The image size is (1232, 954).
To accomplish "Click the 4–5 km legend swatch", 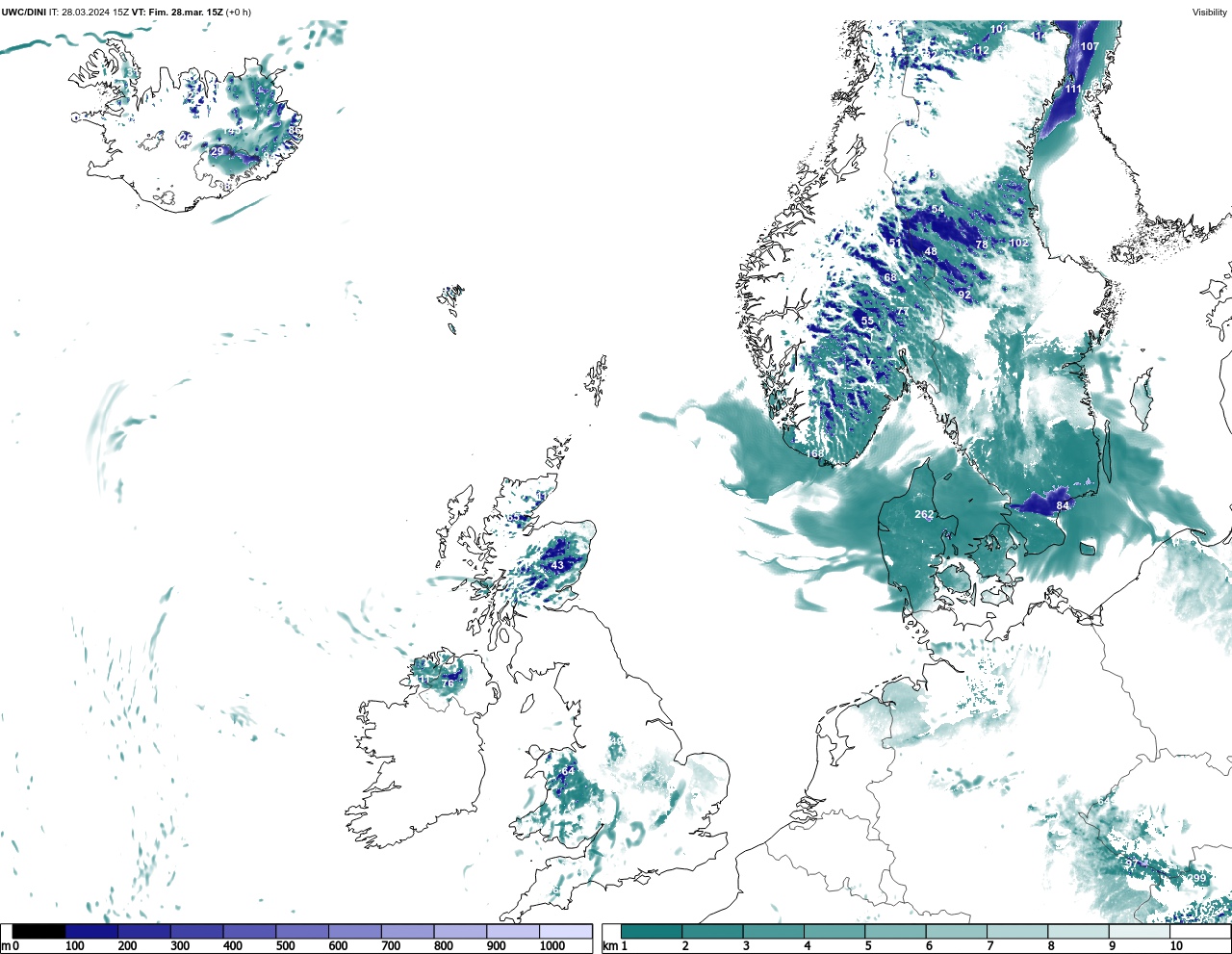I will (834, 932).
